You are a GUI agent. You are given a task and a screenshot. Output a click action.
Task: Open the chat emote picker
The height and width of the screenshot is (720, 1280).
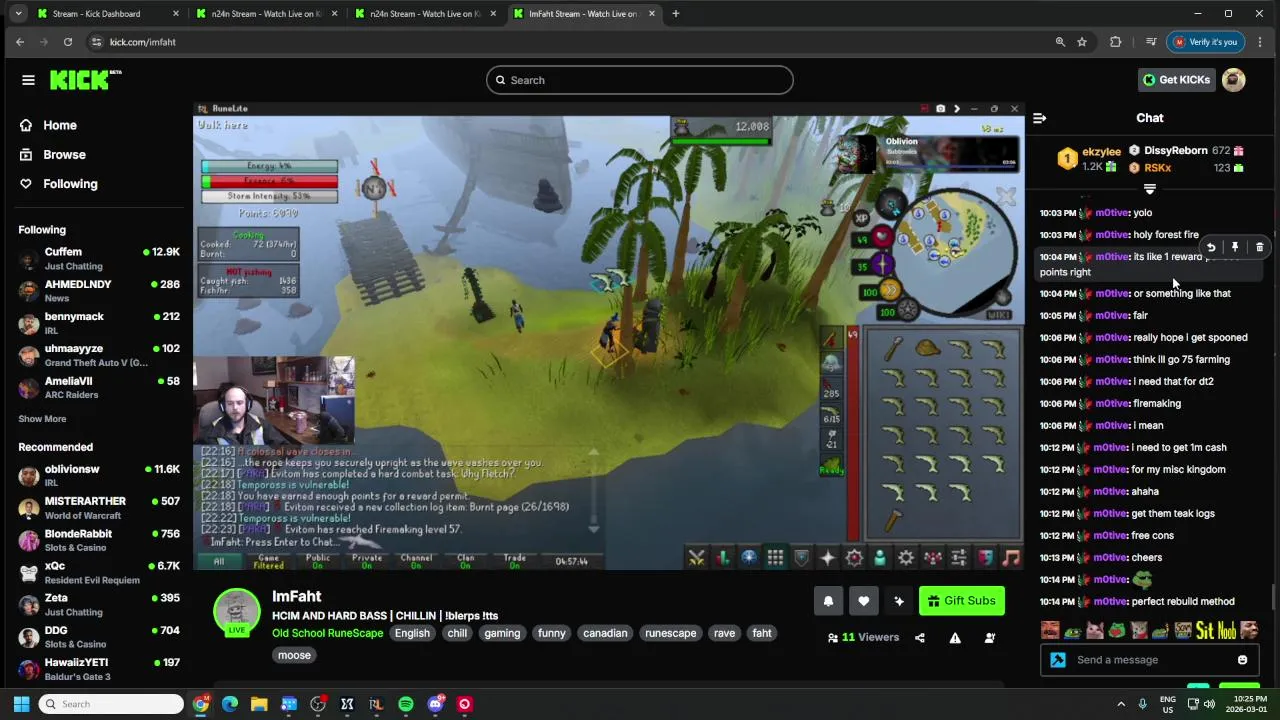pos(1242,660)
